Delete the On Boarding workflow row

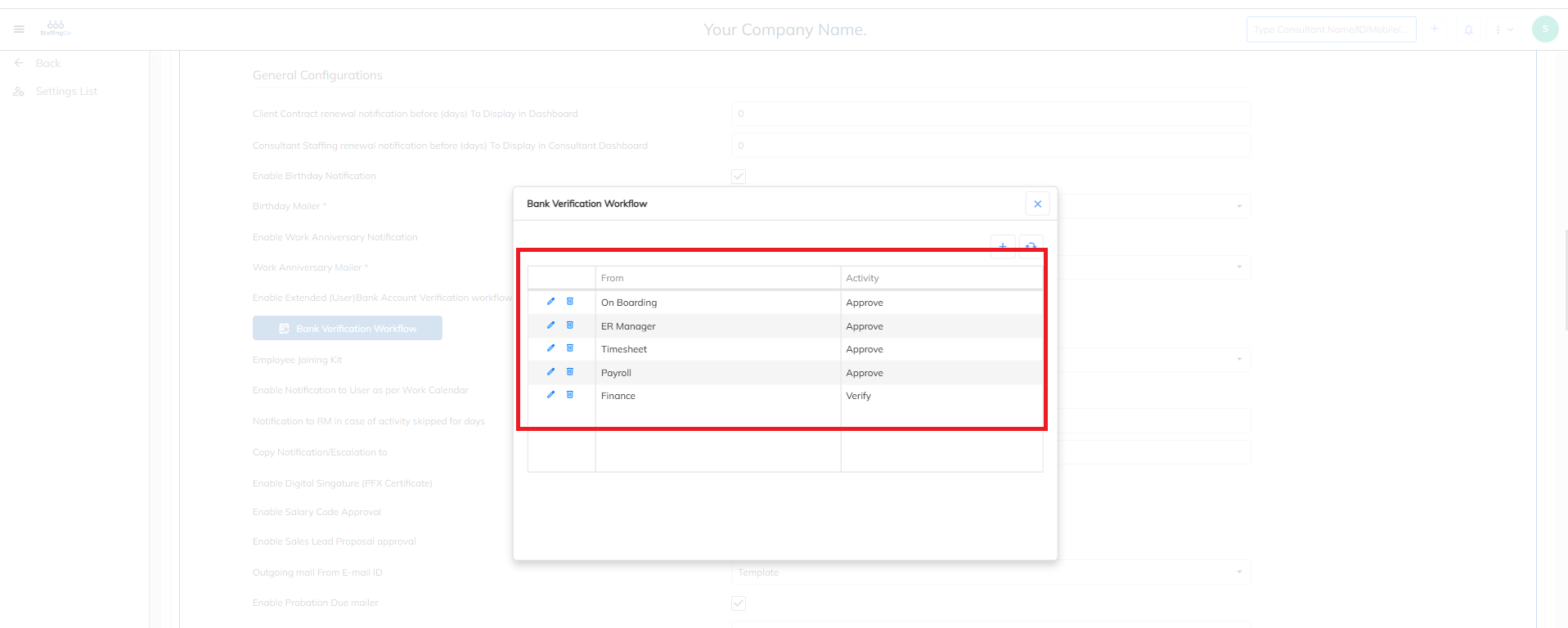tap(570, 302)
